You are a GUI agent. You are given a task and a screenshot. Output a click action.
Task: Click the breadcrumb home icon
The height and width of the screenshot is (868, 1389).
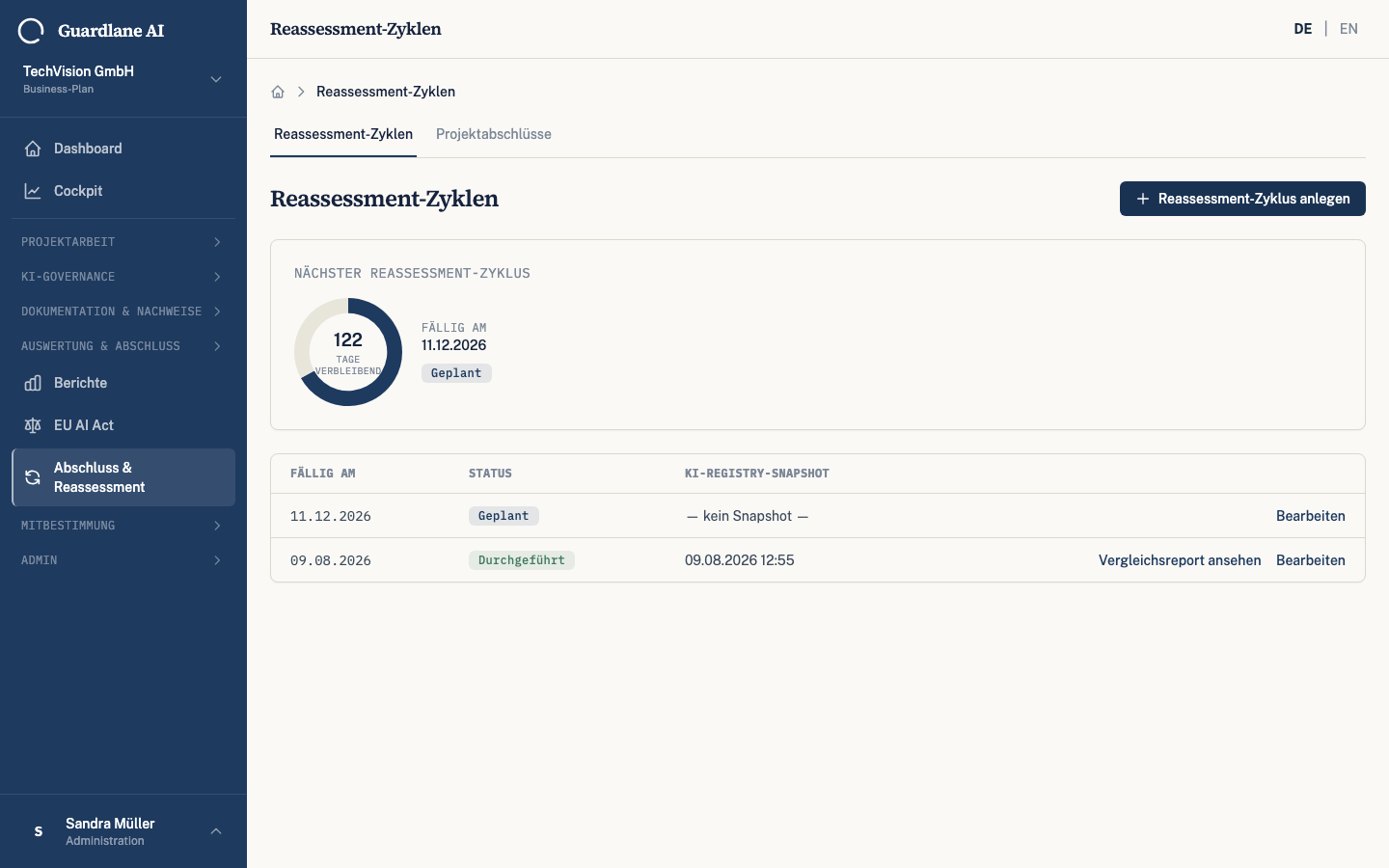[x=278, y=92]
